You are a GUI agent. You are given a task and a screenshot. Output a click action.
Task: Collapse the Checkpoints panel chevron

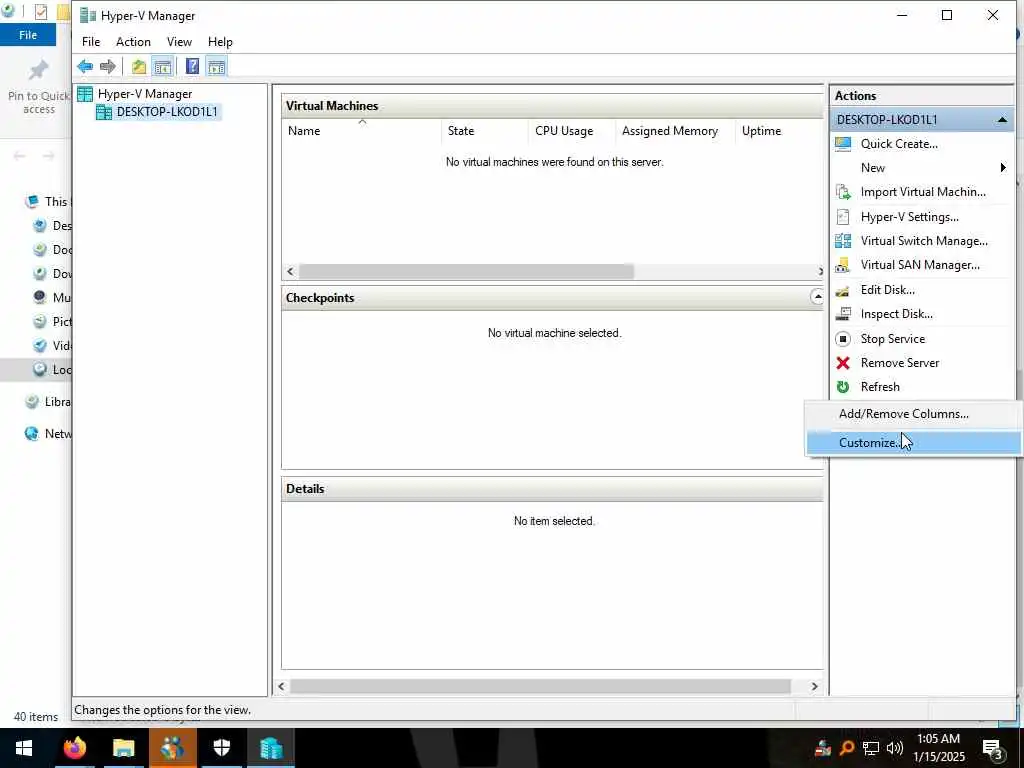tap(816, 297)
